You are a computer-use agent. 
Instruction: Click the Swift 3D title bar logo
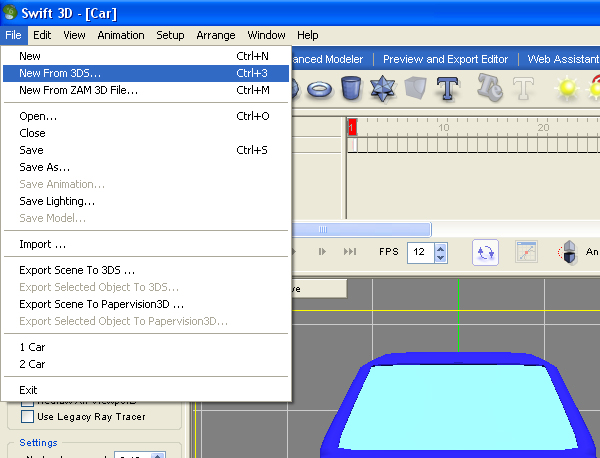(x=10, y=12)
